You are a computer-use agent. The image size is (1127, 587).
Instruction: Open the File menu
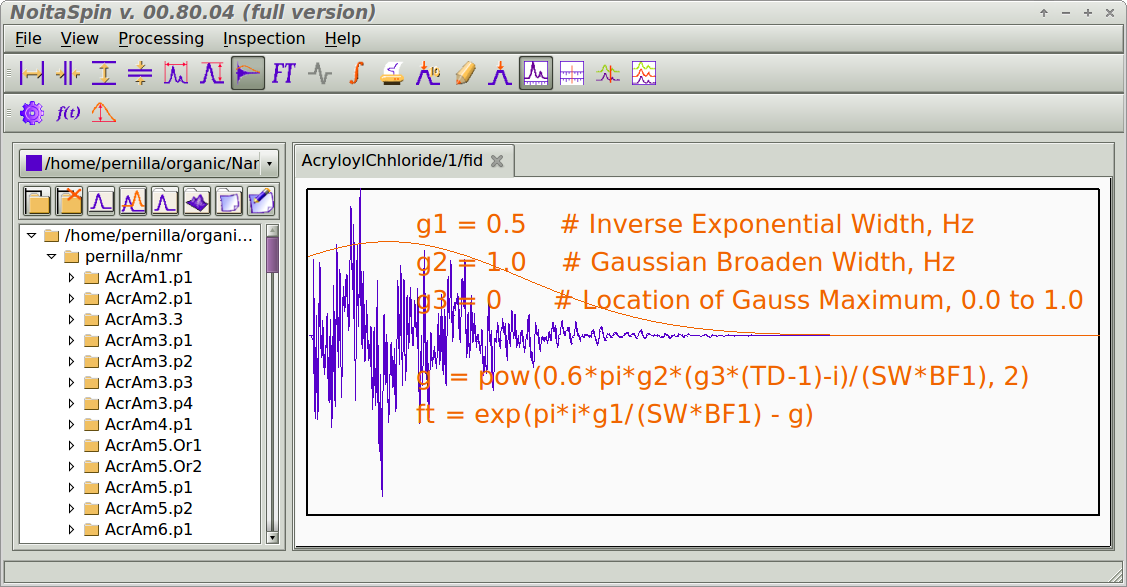tap(28, 39)
